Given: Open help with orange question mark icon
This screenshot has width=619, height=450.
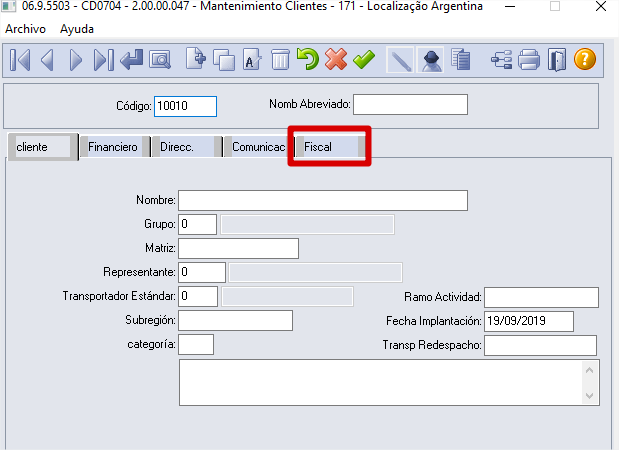Looking at the screenshot, I should tap(585, 59).
